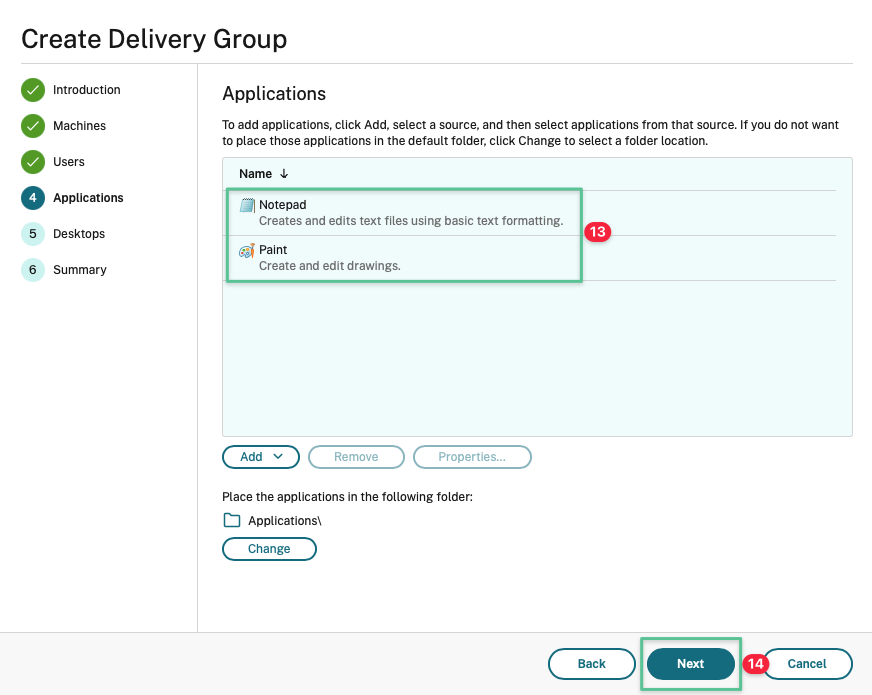Image resolution: width=872 pixels, height=695 pixels.
Task: Click the step 5 number circle
Action: (33, 234)
